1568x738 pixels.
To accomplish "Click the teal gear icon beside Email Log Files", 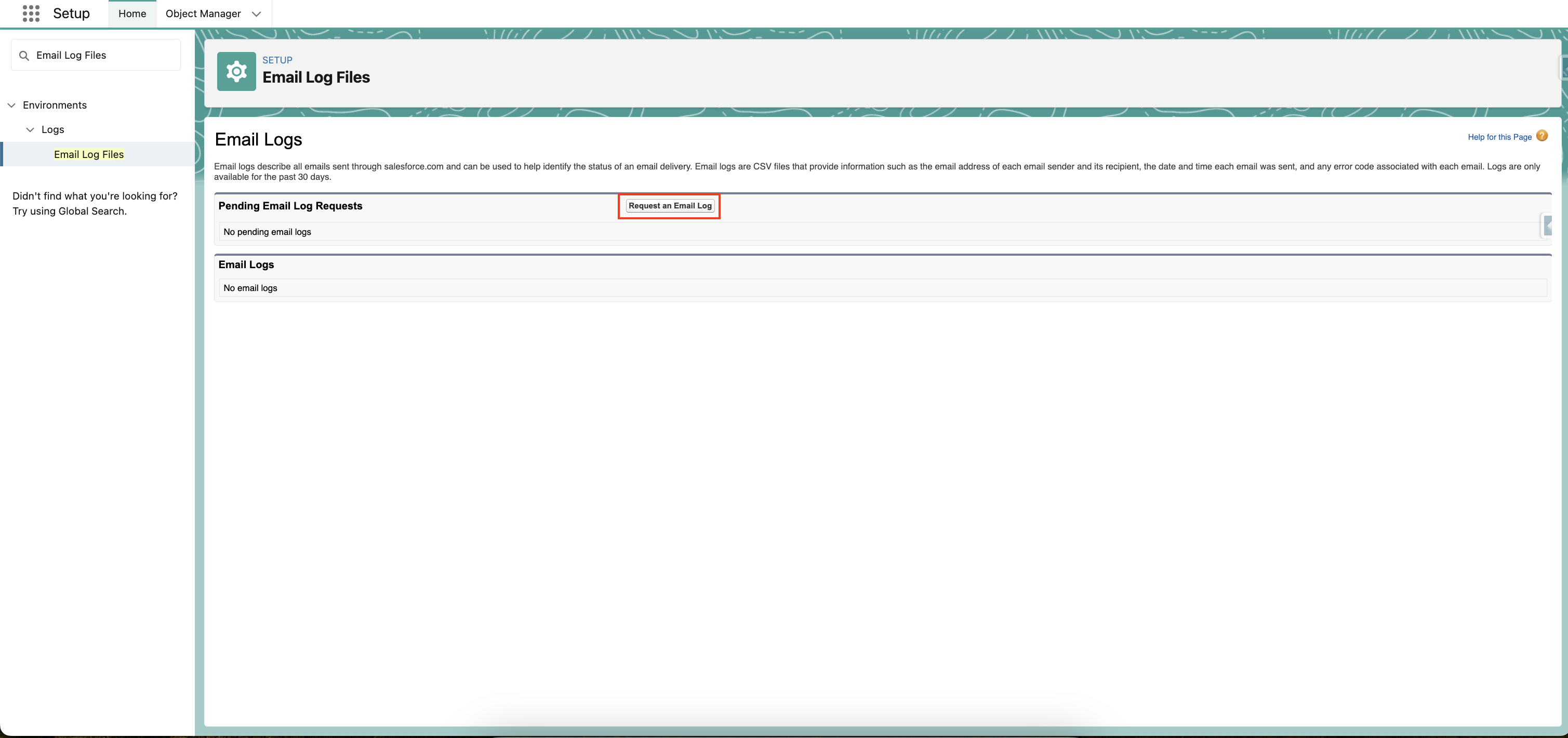I will [236, 71].
